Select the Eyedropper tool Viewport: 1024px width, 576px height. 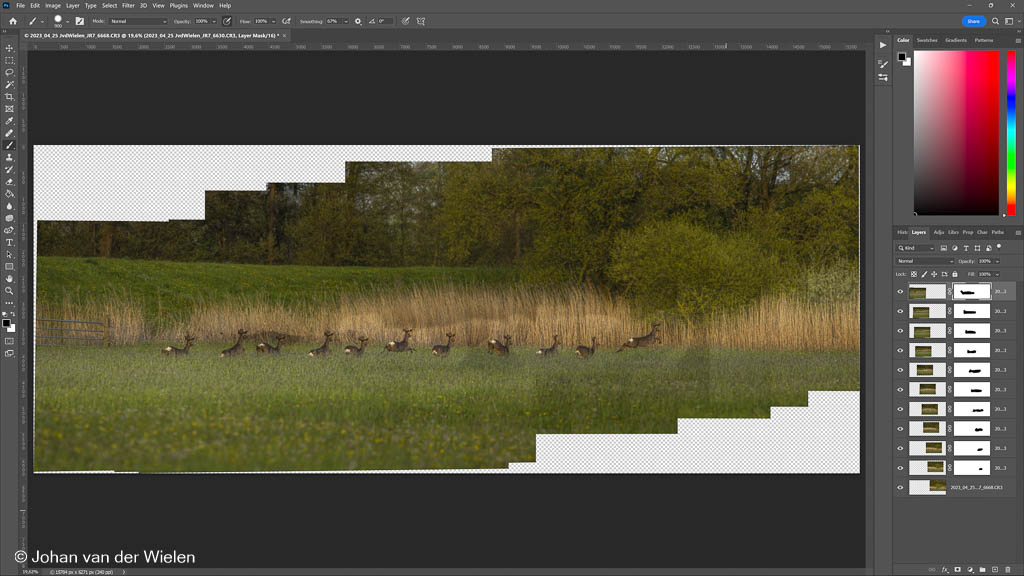(9, 121)
